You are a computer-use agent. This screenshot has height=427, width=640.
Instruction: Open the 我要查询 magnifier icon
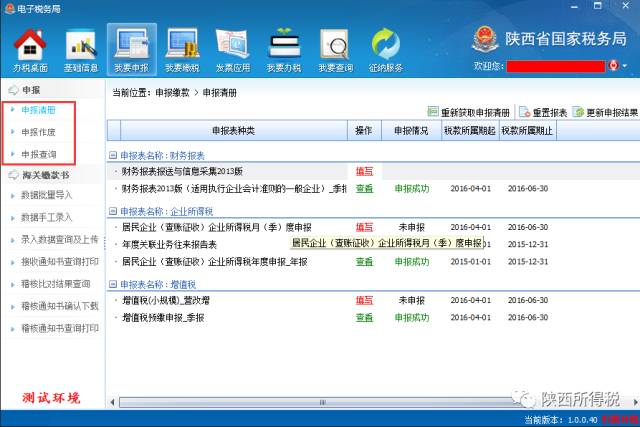coord(336,50)
